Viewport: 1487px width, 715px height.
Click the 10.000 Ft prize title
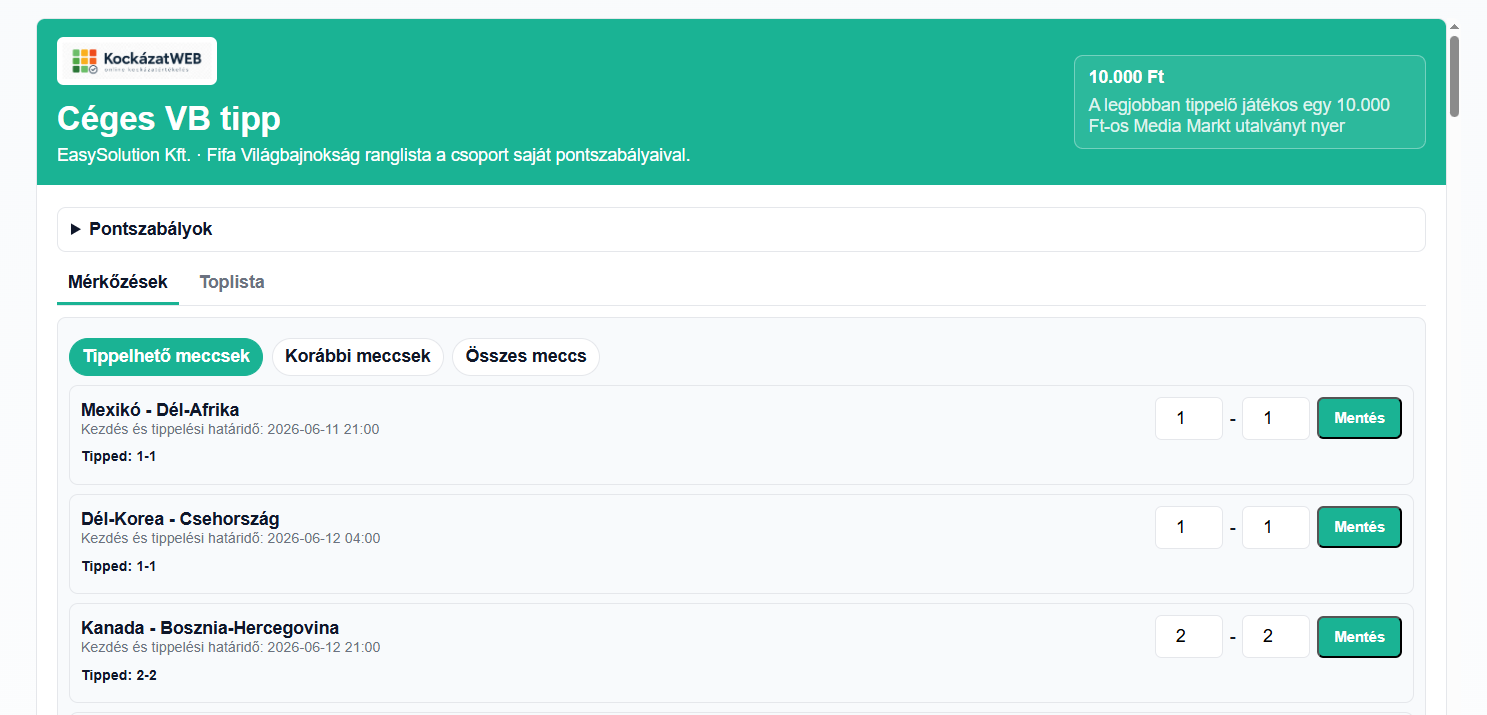point(1126,77)
